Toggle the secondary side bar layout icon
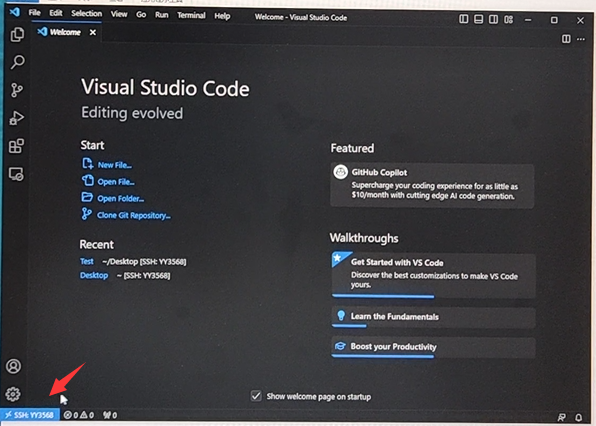Screen dimensions: 596x426 tap(493, 19)
